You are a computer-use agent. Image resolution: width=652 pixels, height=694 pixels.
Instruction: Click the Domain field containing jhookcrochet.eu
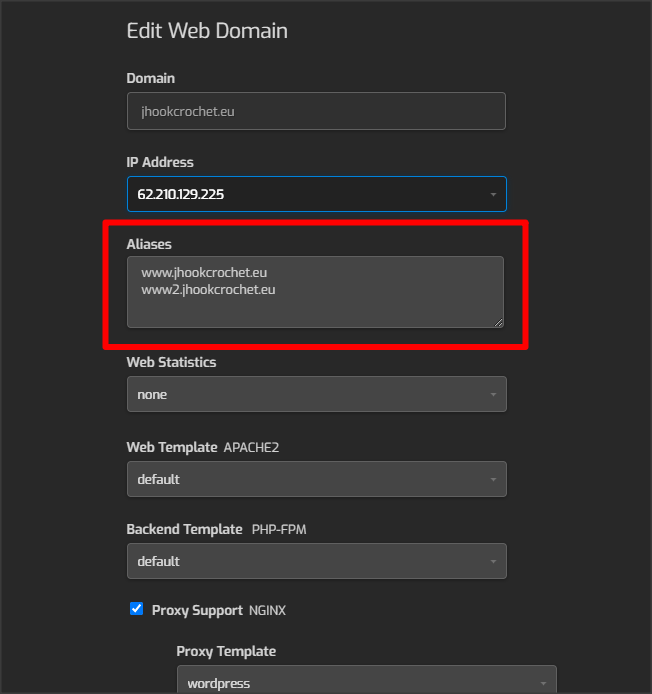coord(316,111)
